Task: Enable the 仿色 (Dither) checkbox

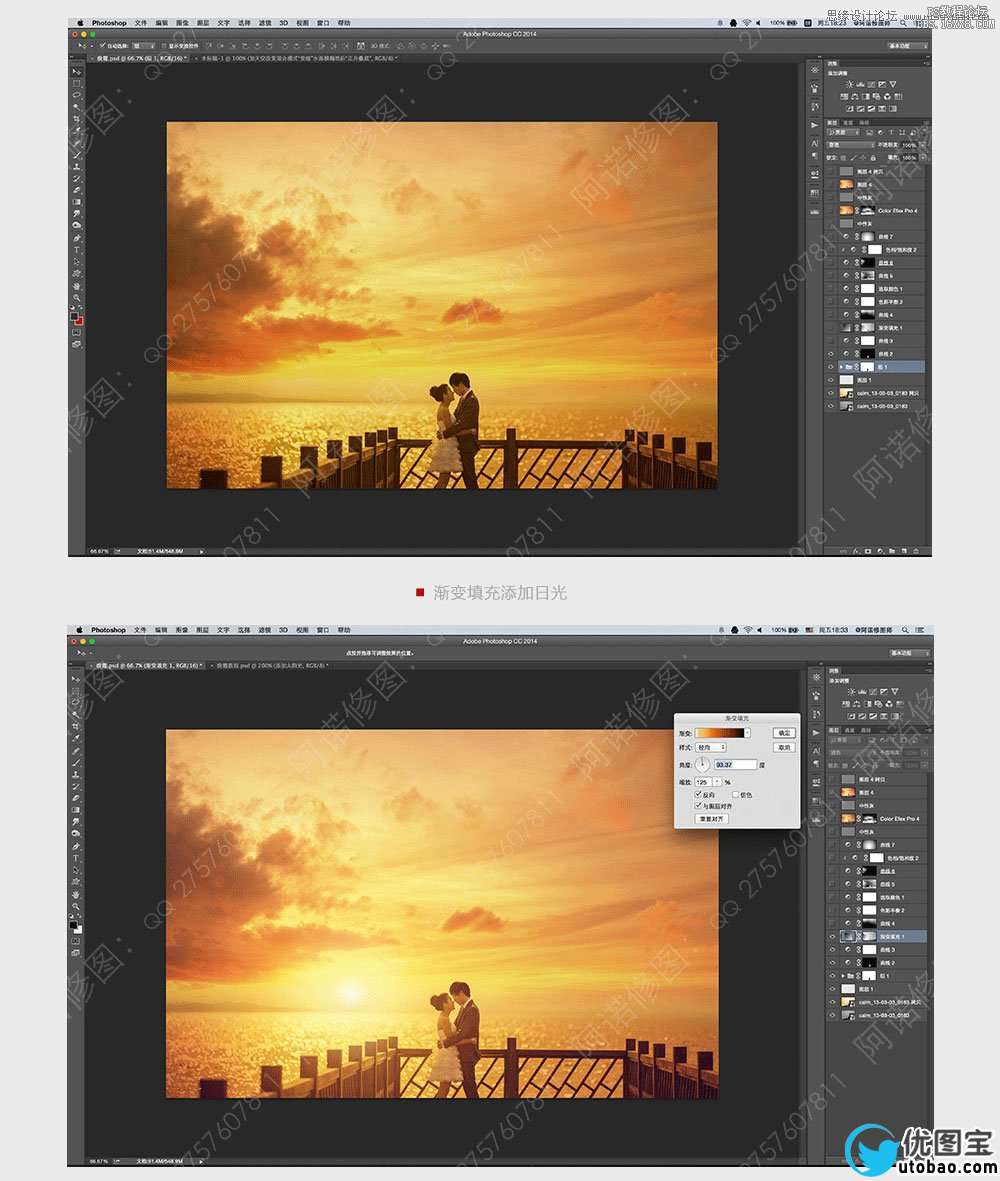Action: click(735, 795)
